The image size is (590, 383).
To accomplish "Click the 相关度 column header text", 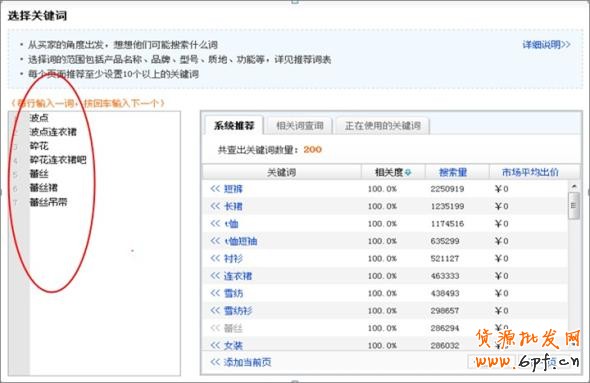I will pos(389,172).
